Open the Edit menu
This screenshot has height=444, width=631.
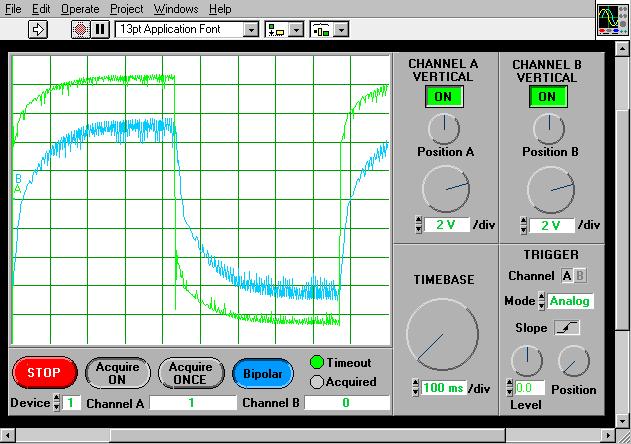(x=41, y=9)
